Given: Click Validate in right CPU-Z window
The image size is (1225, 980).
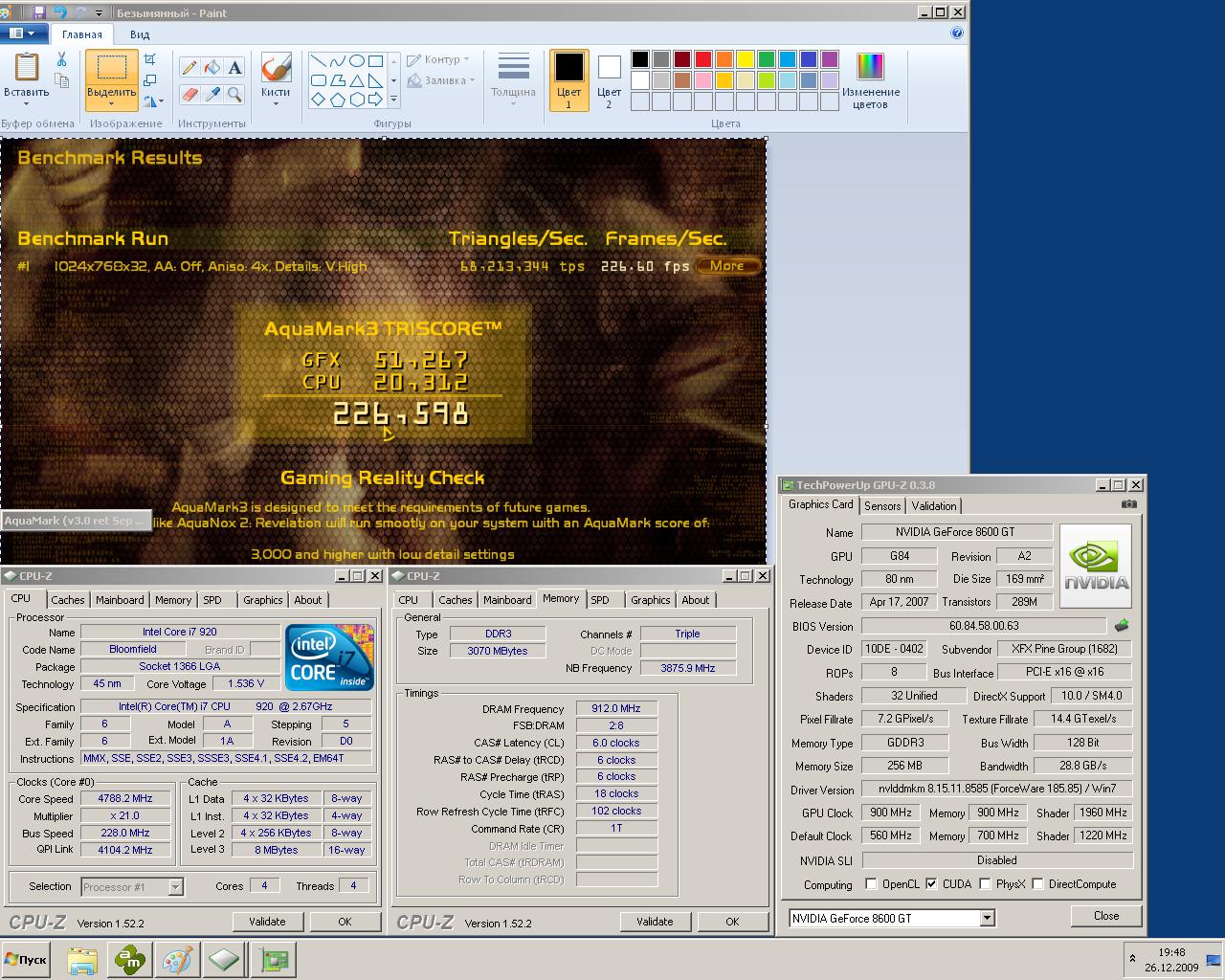Looking at the screenshot, I should tap(655, 922).
